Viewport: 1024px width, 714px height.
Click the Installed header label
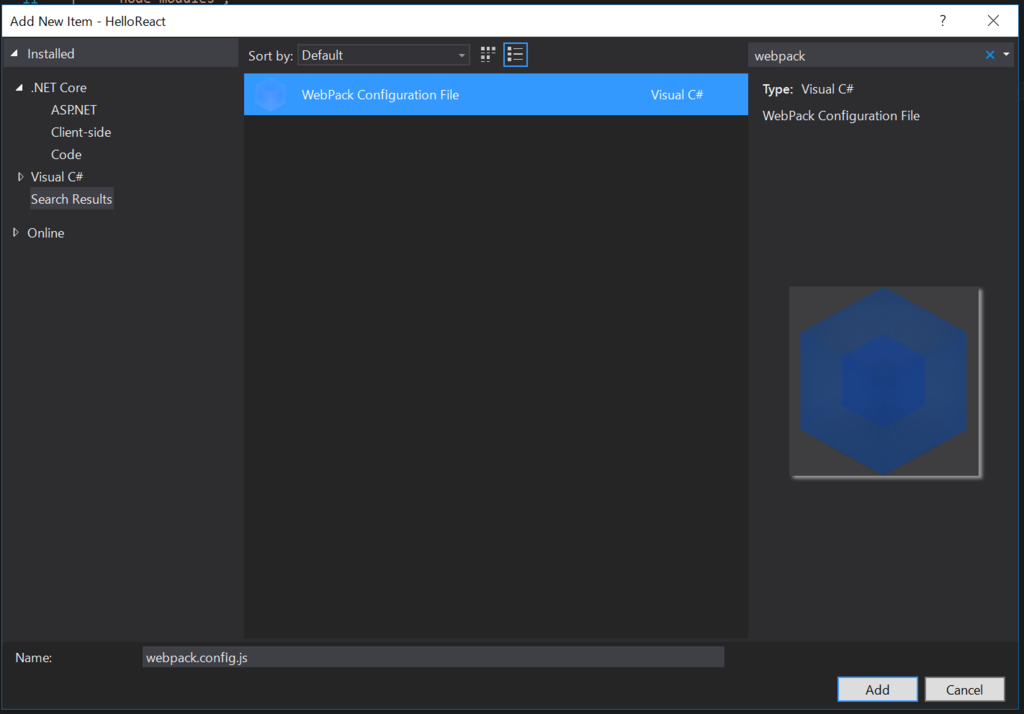coord(50,54)
